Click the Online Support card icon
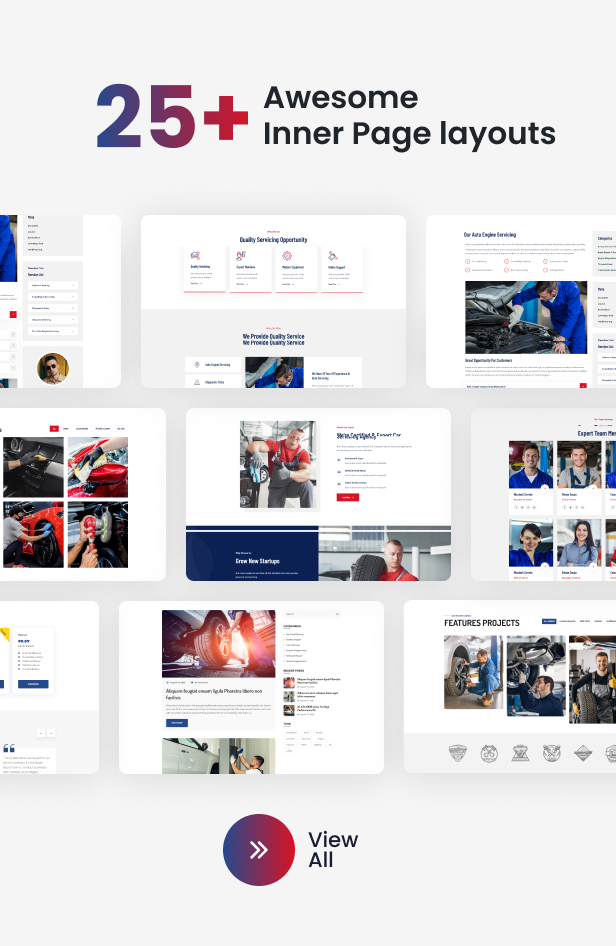616x946 pixels. [x=333, y=256]
